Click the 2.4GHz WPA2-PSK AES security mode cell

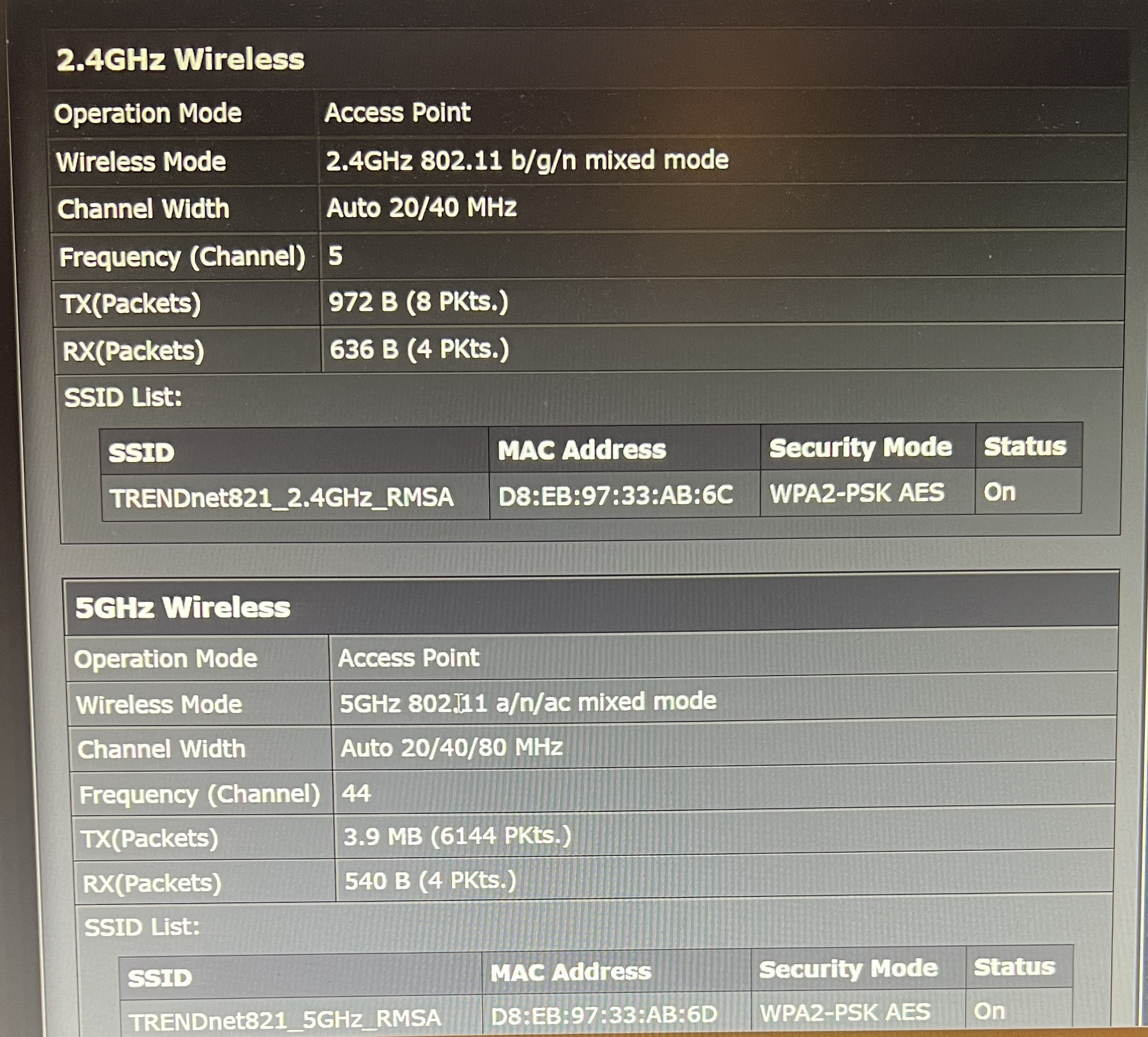(x=856, y=494)
